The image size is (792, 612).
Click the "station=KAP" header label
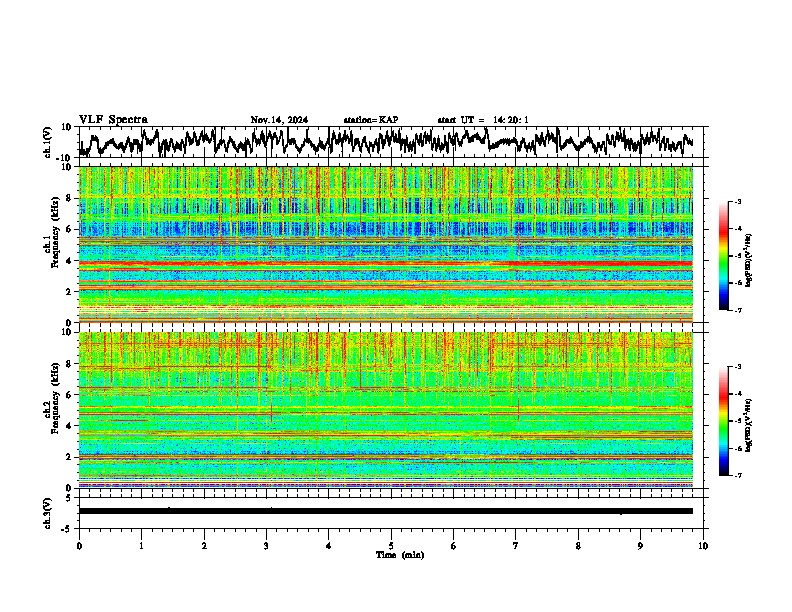point(371,120)
